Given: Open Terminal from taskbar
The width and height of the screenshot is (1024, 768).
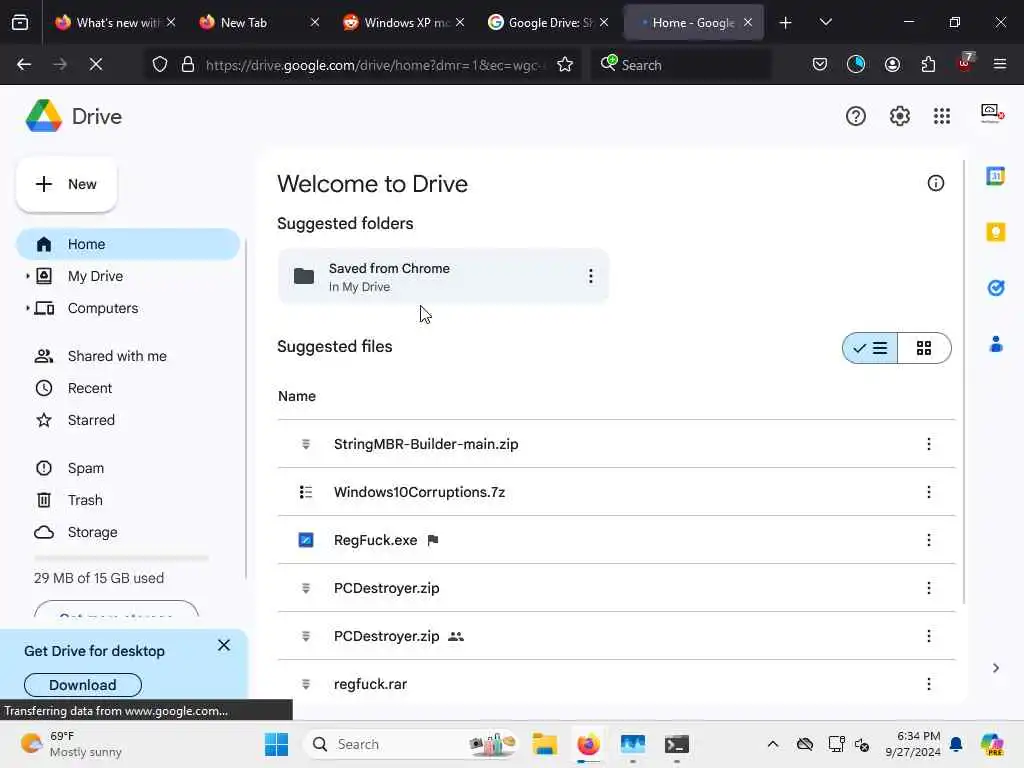Looking at the screenshot, I should click(x=677, y=744).
